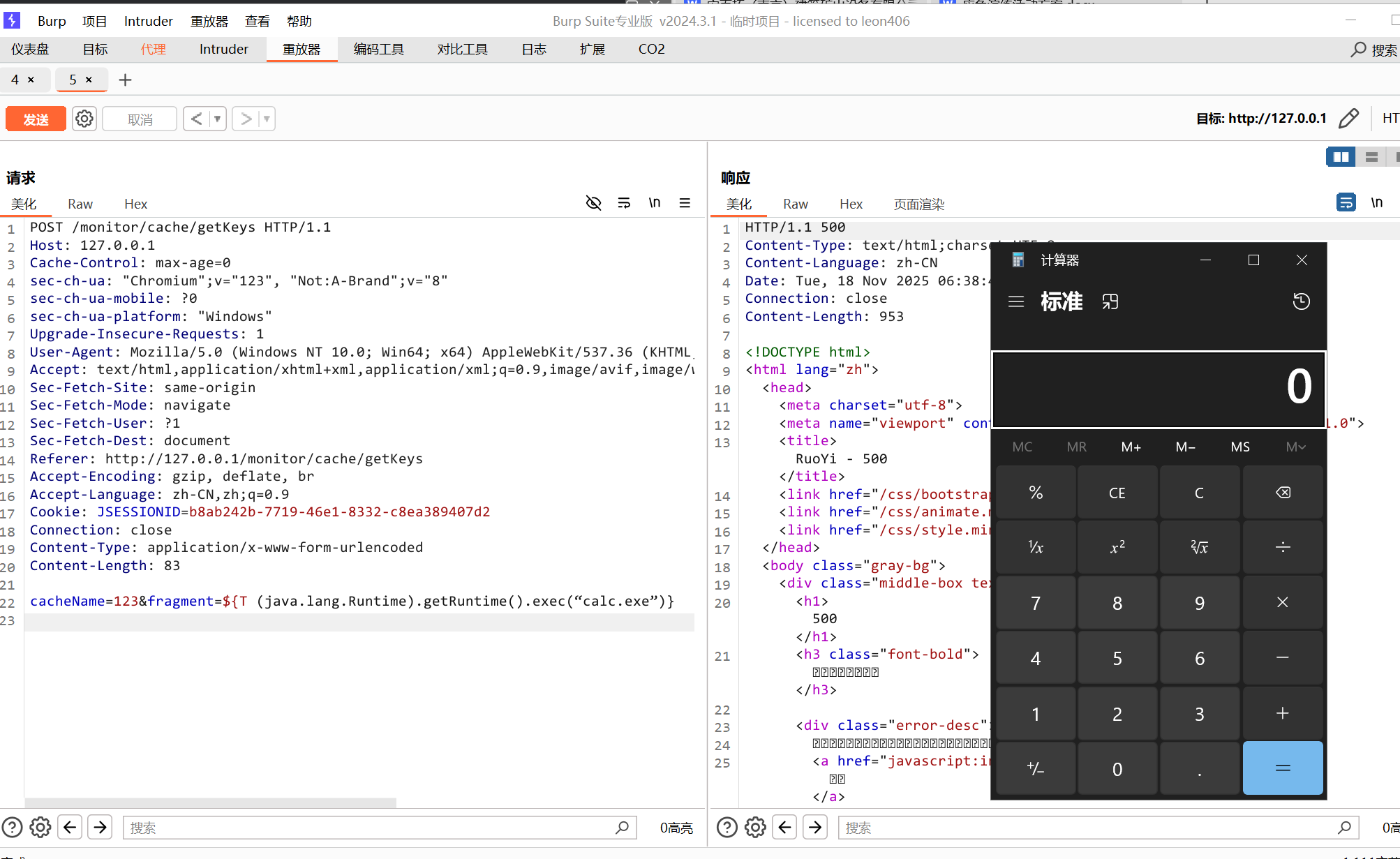Image resolution: width=1400 pixels, height=859 pixels.
Task: Click the response search input field
Action: (1089, 828)
